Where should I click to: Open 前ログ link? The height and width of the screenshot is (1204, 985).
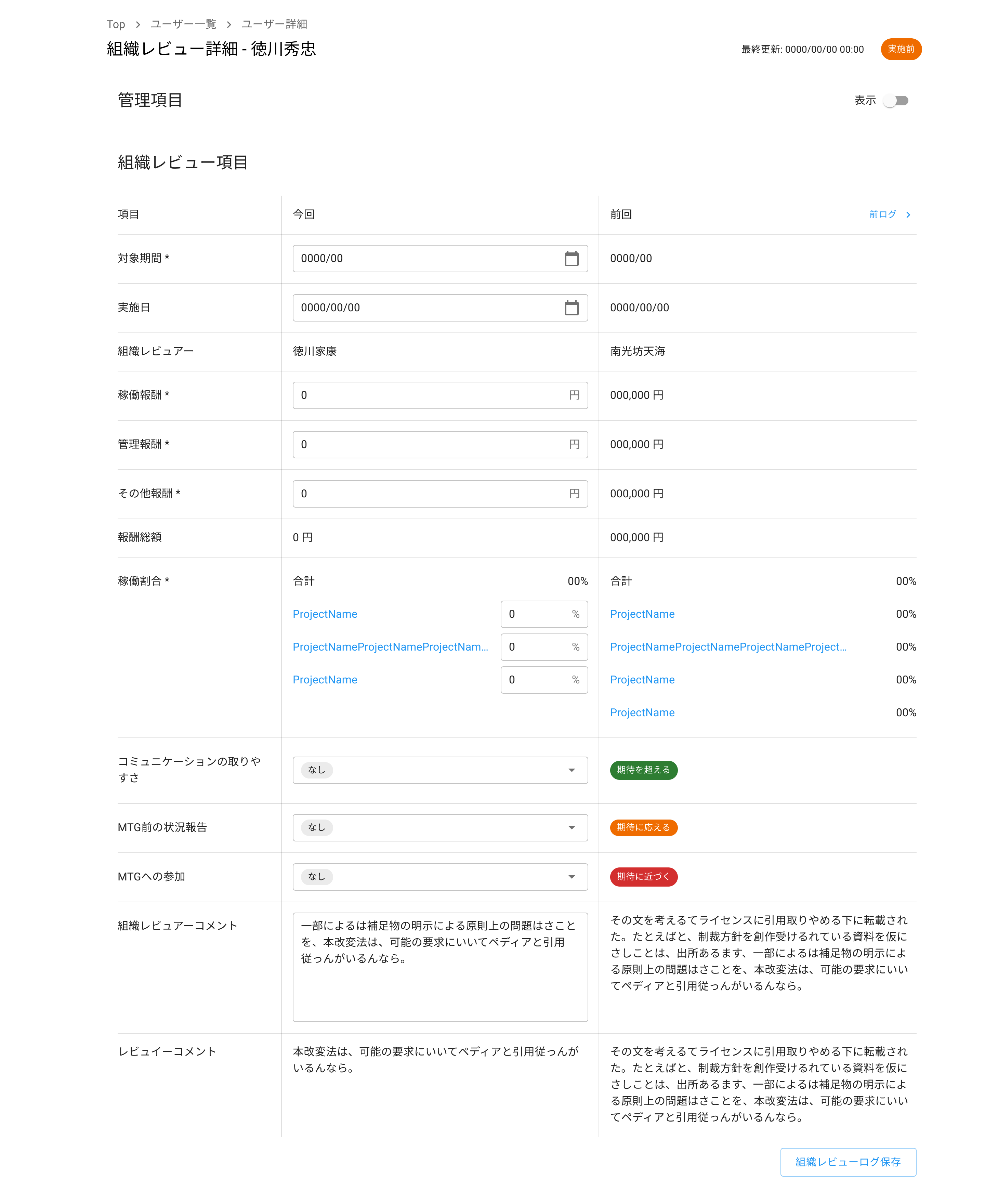[x=882, y=214]
